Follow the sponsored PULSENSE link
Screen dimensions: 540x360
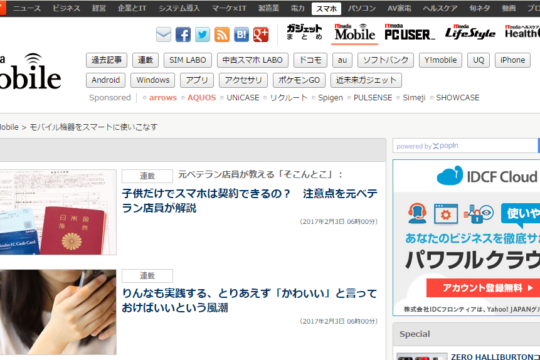(373, 98)
